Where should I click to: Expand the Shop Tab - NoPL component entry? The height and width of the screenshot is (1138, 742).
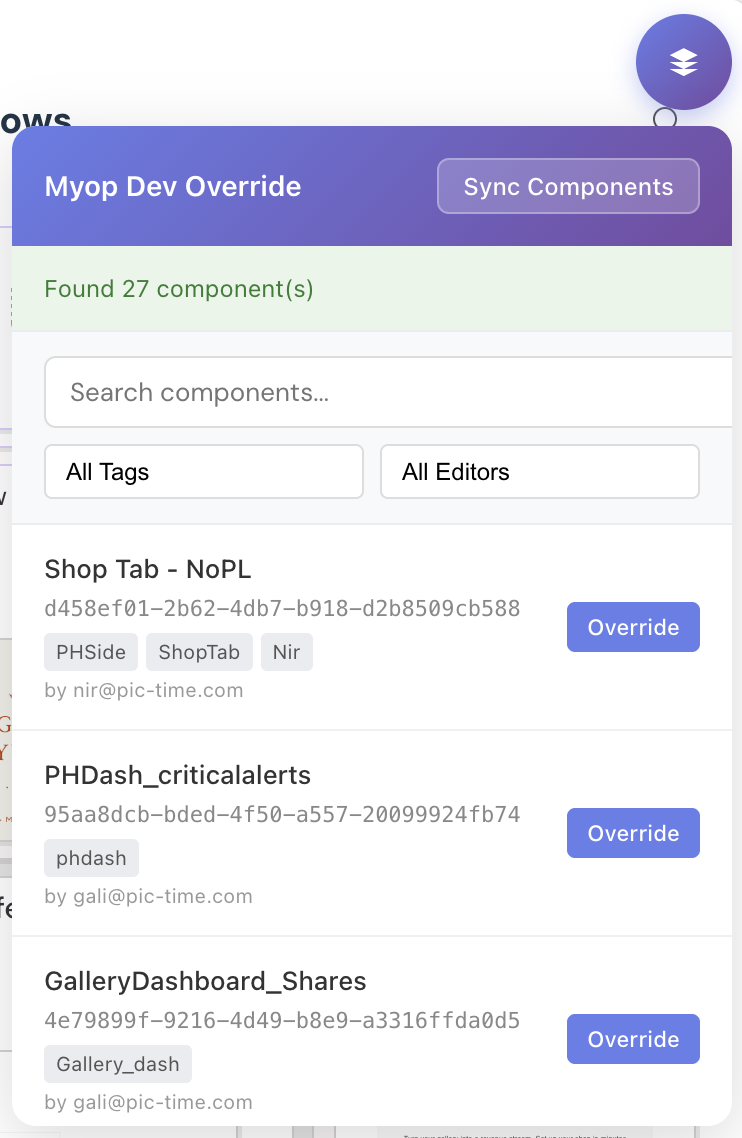pyautogui.click(x=147, y=569)
